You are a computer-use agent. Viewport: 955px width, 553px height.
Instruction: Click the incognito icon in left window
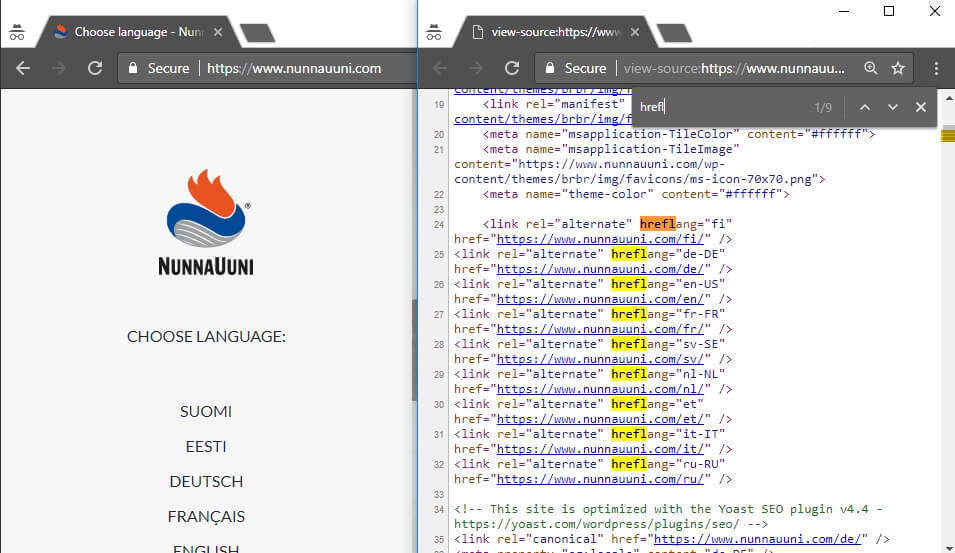coord(17,32)
